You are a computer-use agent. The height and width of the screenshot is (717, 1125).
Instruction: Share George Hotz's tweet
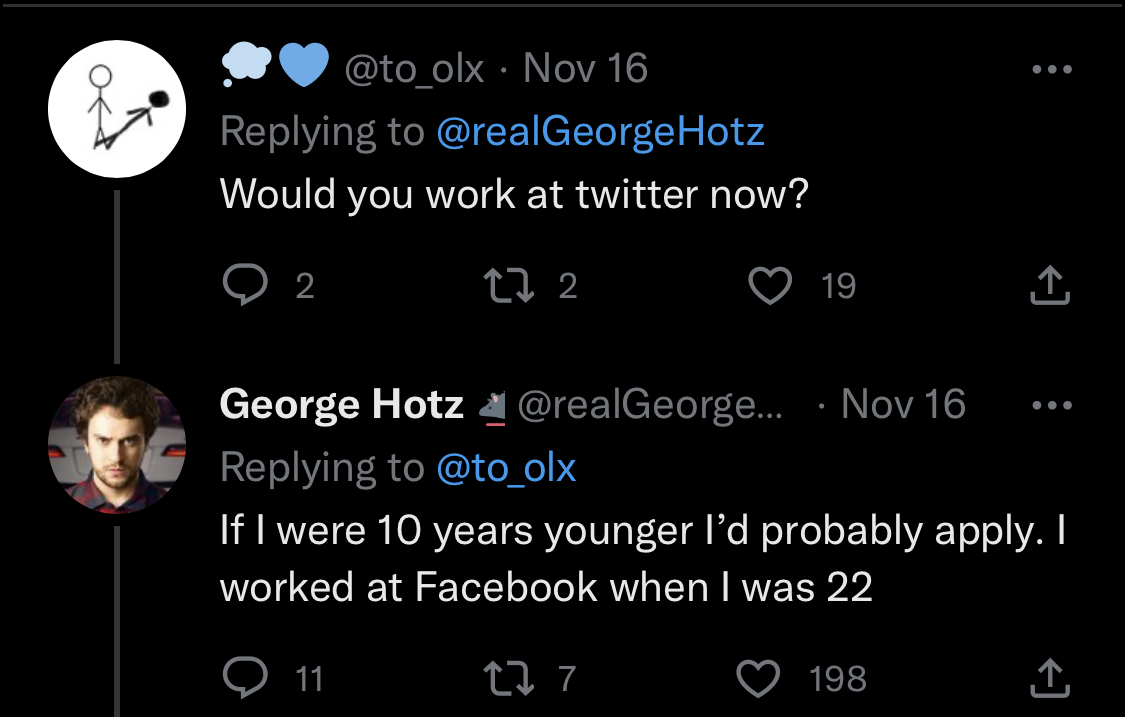point(1050,680)
